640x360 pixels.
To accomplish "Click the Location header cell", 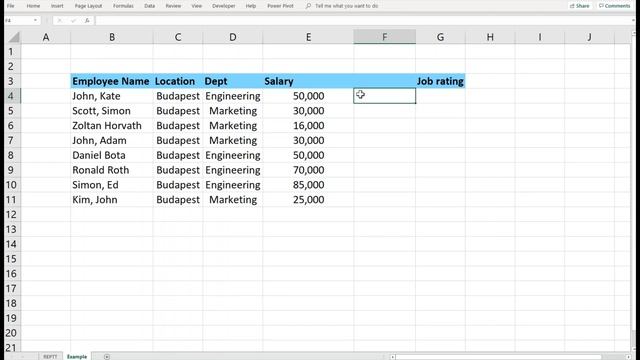I will [x=178, y=81].
